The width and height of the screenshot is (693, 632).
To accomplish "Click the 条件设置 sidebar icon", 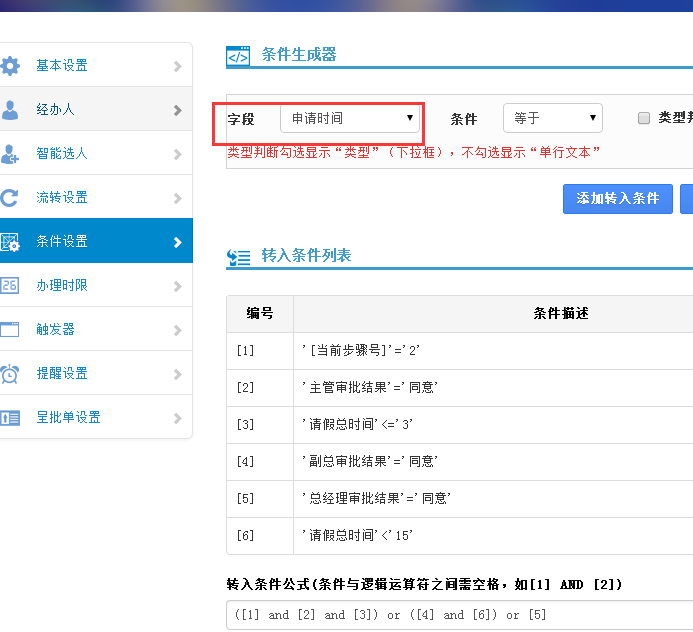I will 10,242.
